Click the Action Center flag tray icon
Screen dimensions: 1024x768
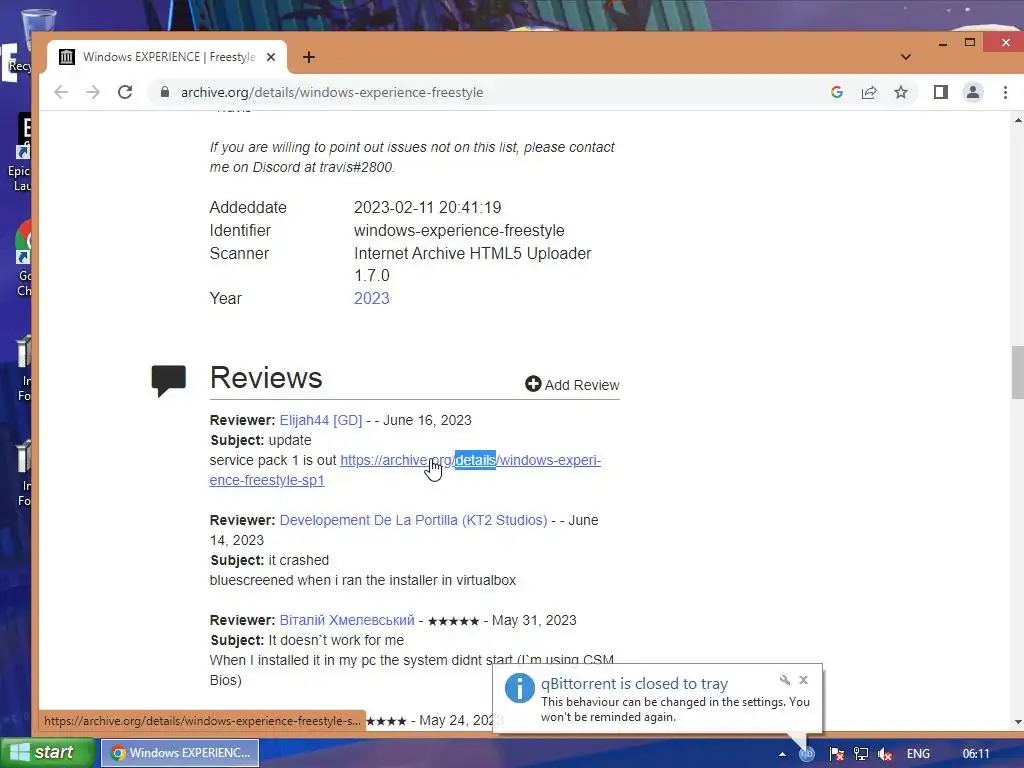click(x=837, y=754)
